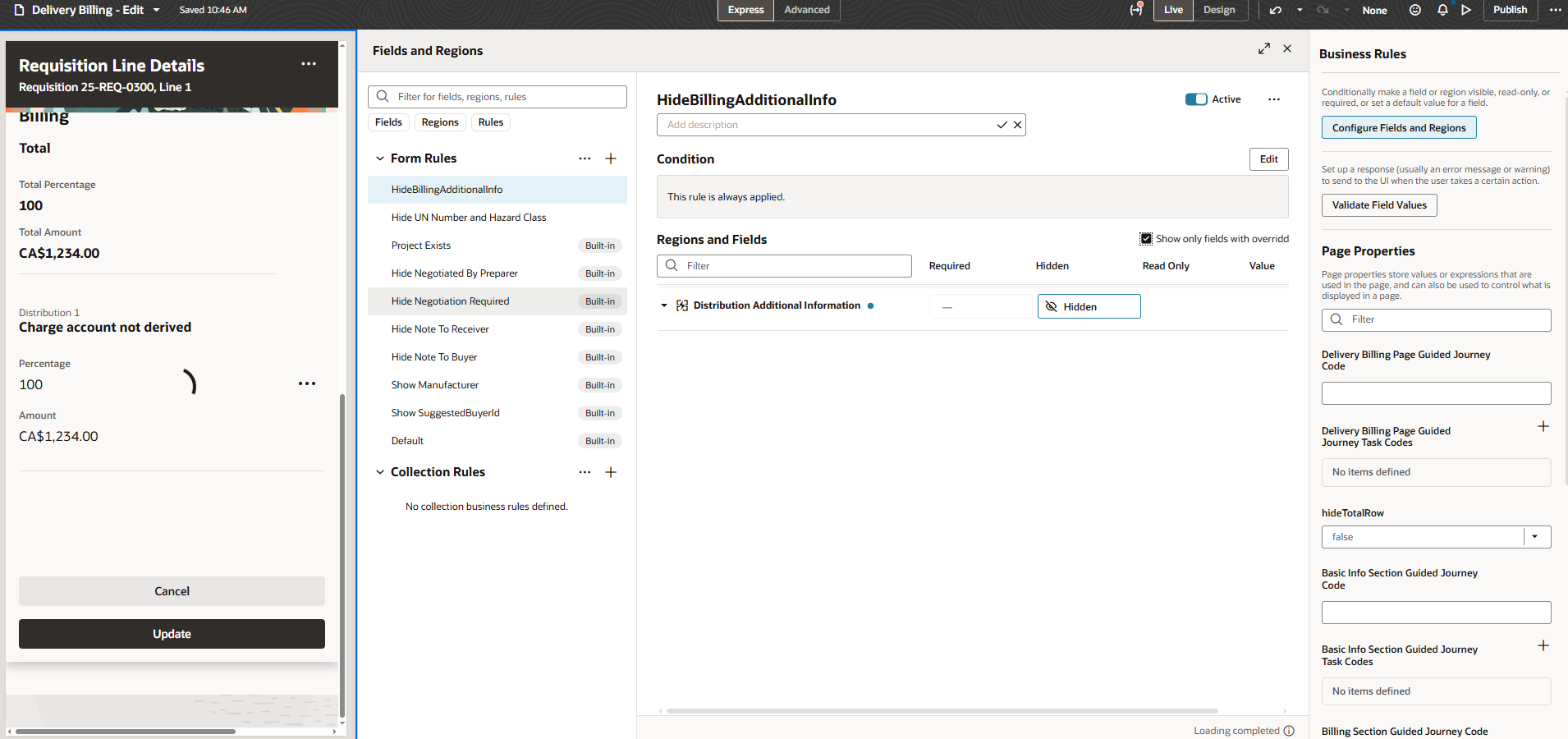Open the feedback smiley icon
The width and height of the screenshot is (1568, 739).
tap(1415, 10)
